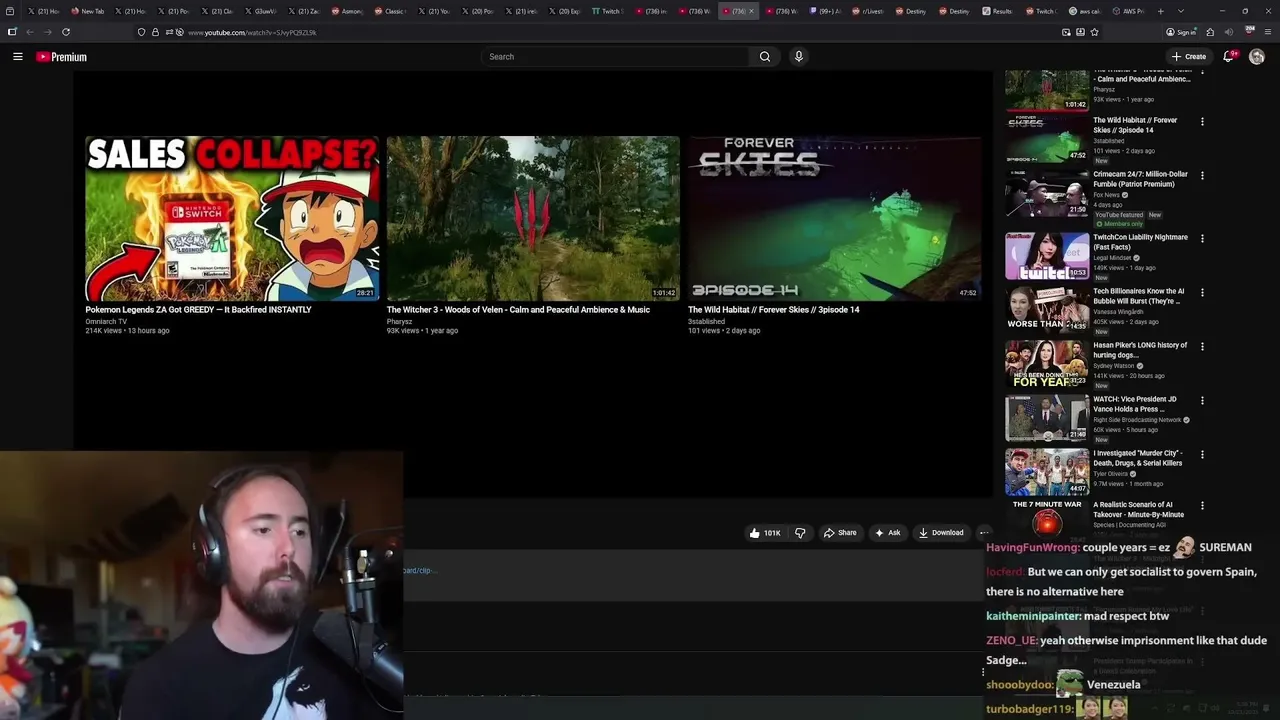Share this video

[840, 533]
